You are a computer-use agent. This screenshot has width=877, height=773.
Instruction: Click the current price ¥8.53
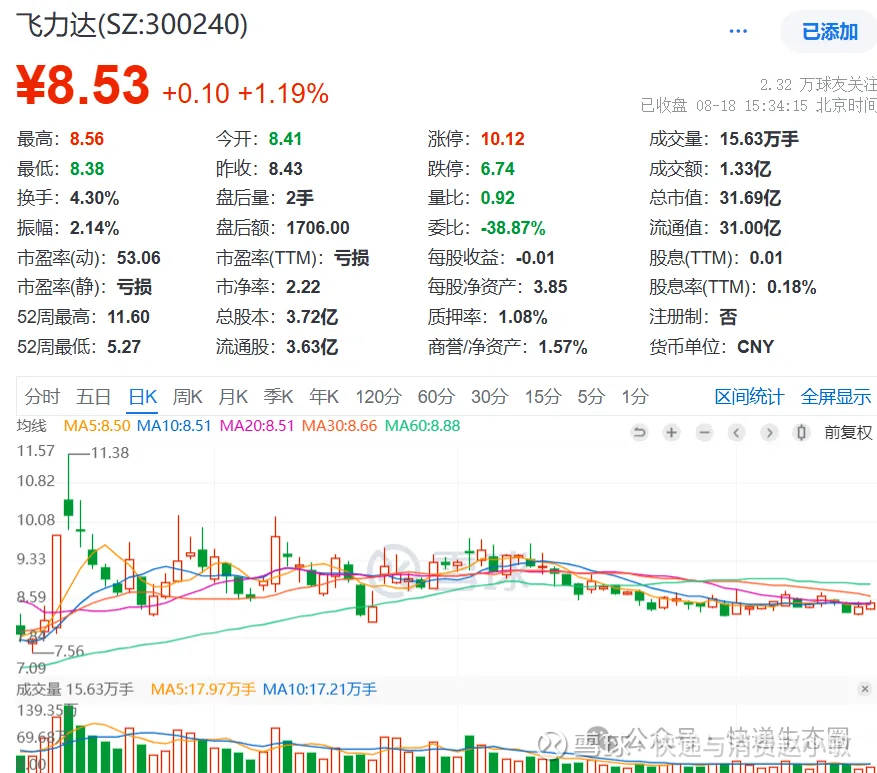click(83, 86)
